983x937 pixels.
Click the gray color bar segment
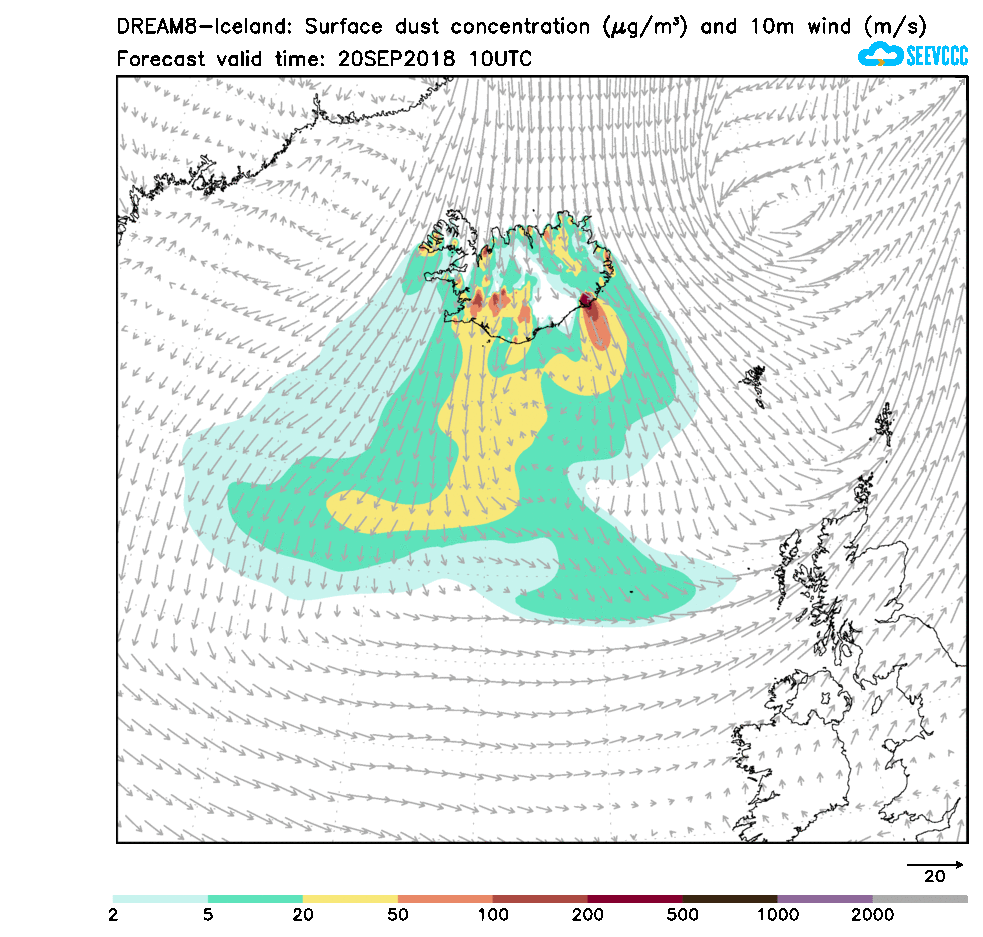tap(920, 899)
